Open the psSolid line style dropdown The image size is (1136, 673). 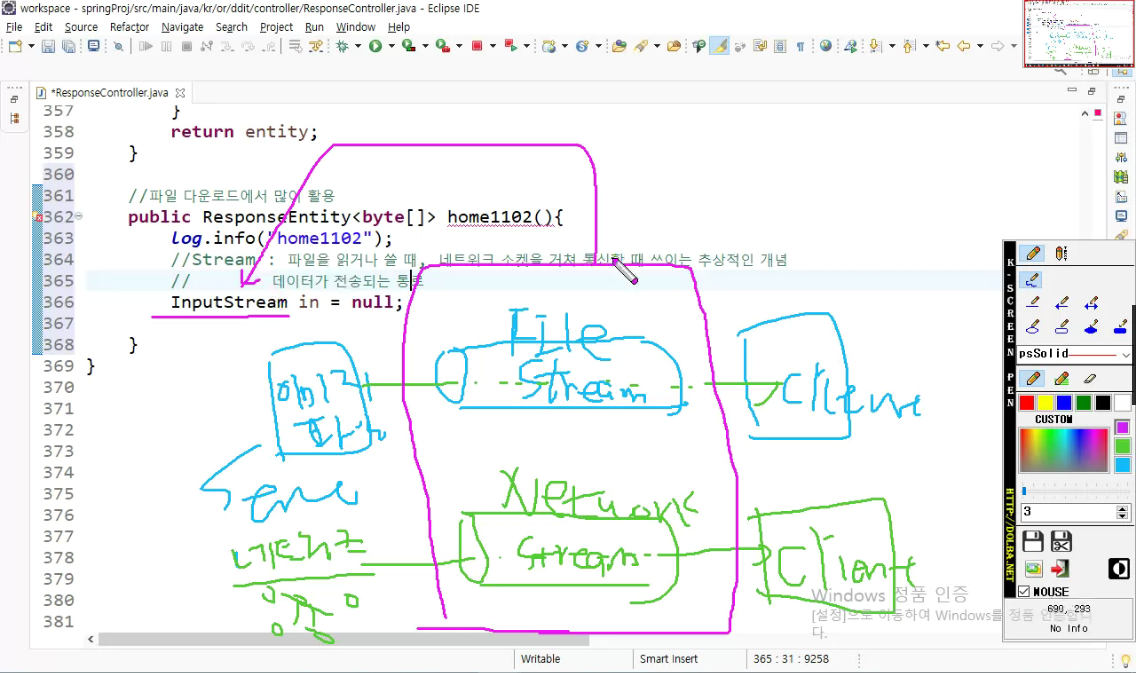[1126, 356]
